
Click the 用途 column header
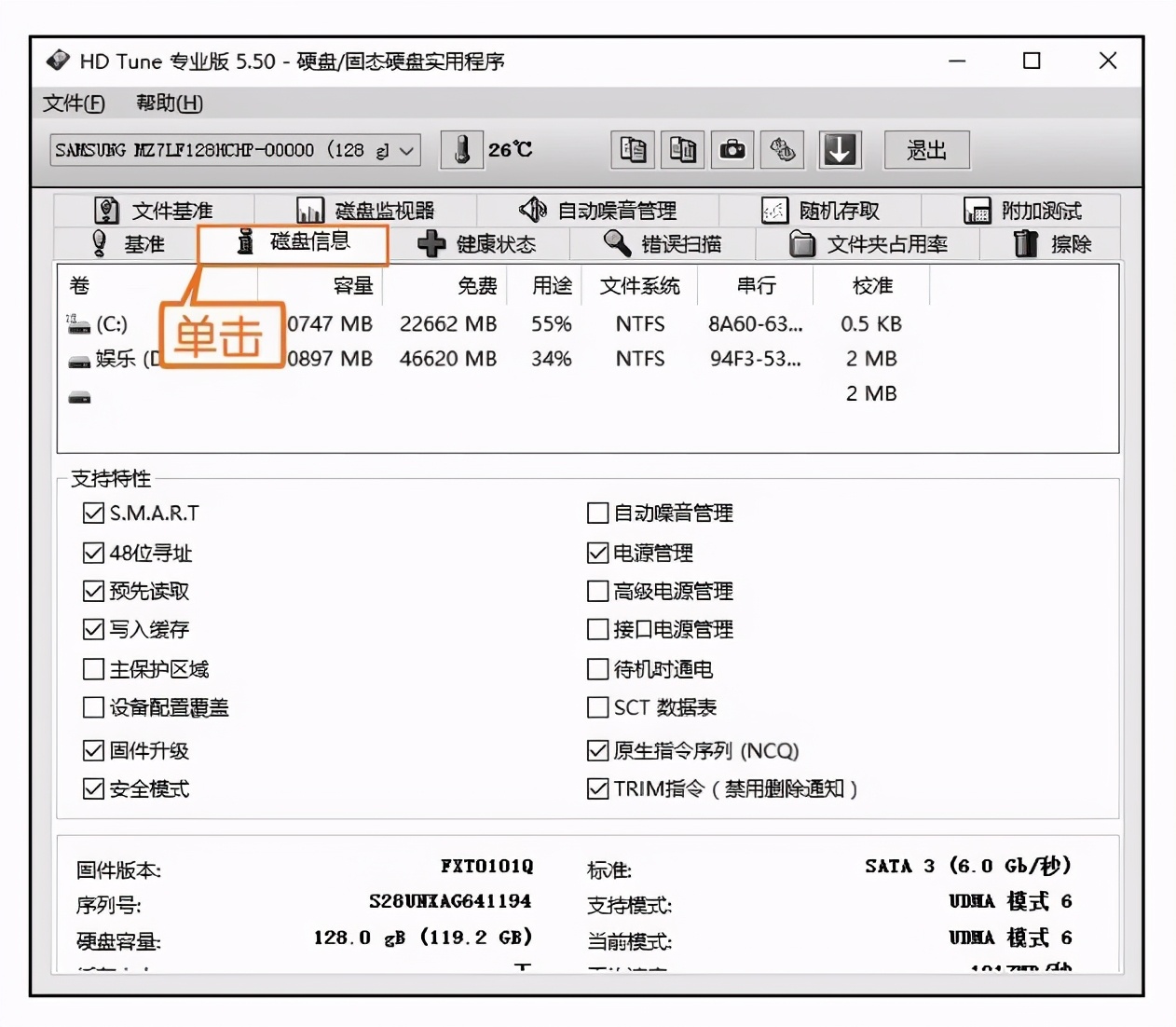click(x=545, y=286)
